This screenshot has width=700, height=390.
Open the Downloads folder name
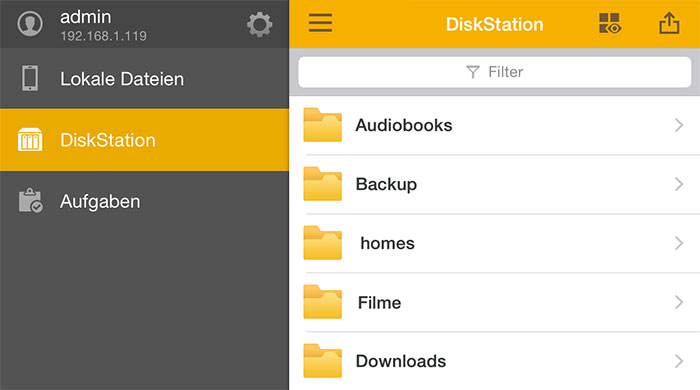(401, 361)
